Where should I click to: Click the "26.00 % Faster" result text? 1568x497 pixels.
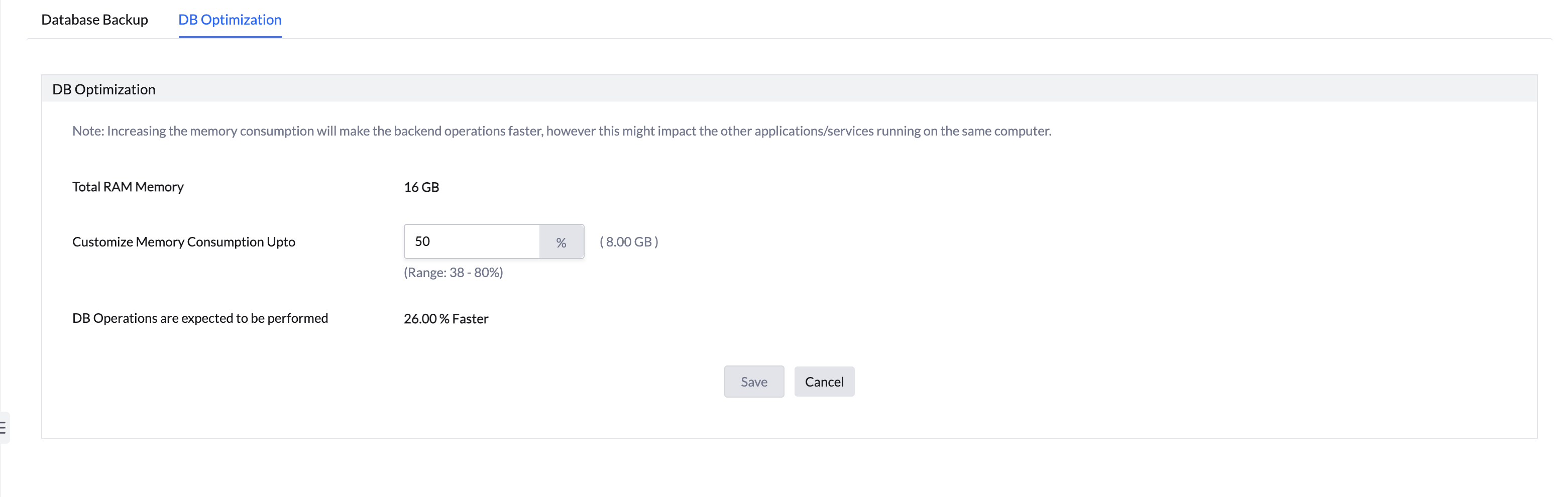click(x=445, y=318)
